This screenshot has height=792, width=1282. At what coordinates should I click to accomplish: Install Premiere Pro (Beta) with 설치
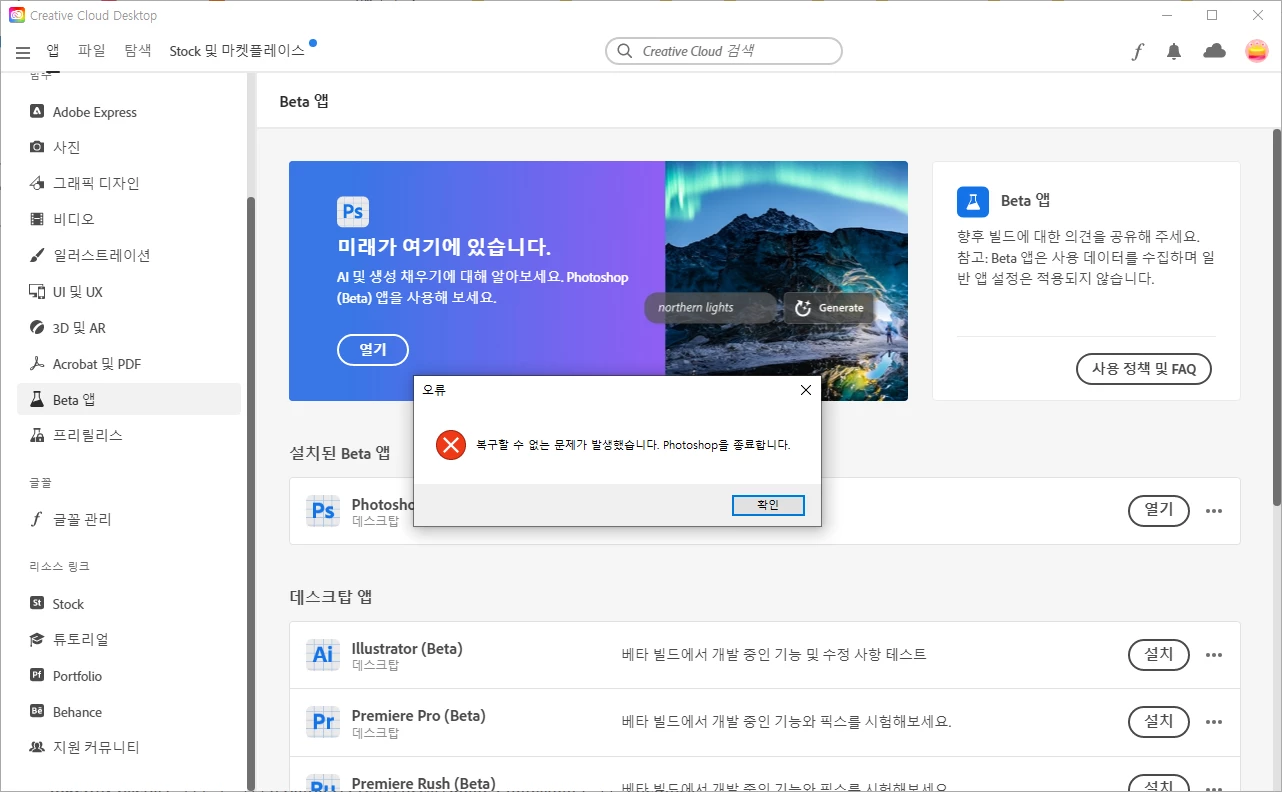tap(1159, 722)
